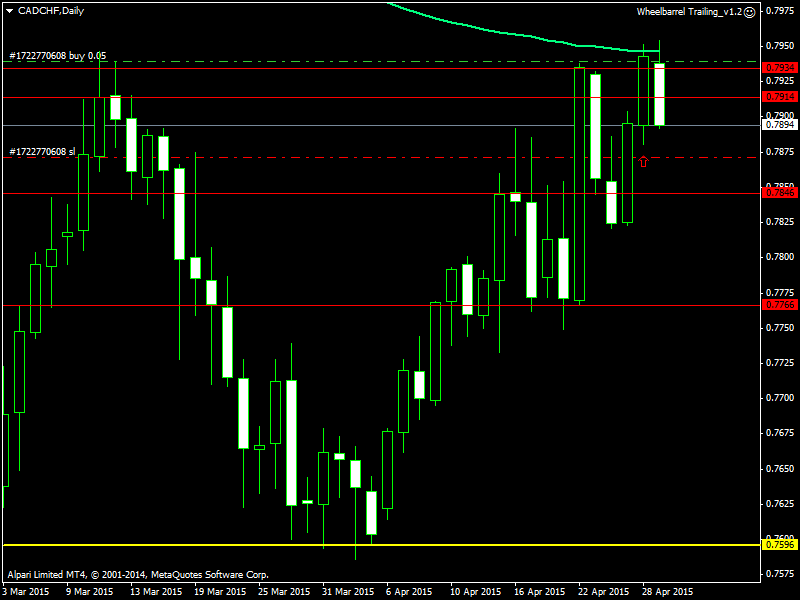Viewport: 800px width, 600px height.
Task: Click the red up-arrow marker on the chart
Action: tap(643, 161)
